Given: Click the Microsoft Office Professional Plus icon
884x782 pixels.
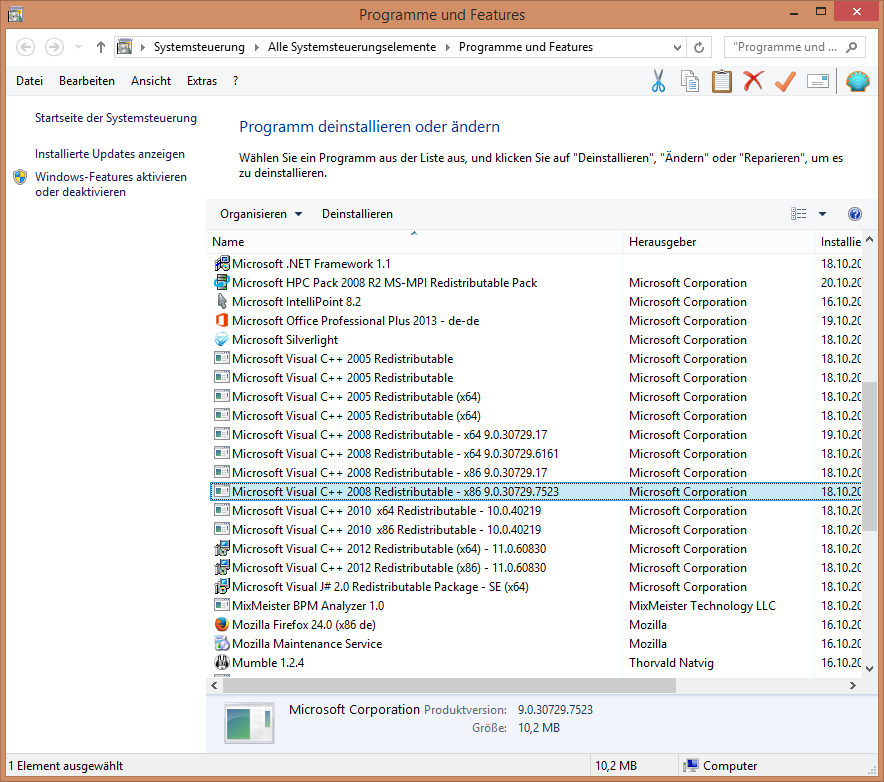Looking at the screenshot, I should pyautogui.click(x=222, y=320).
